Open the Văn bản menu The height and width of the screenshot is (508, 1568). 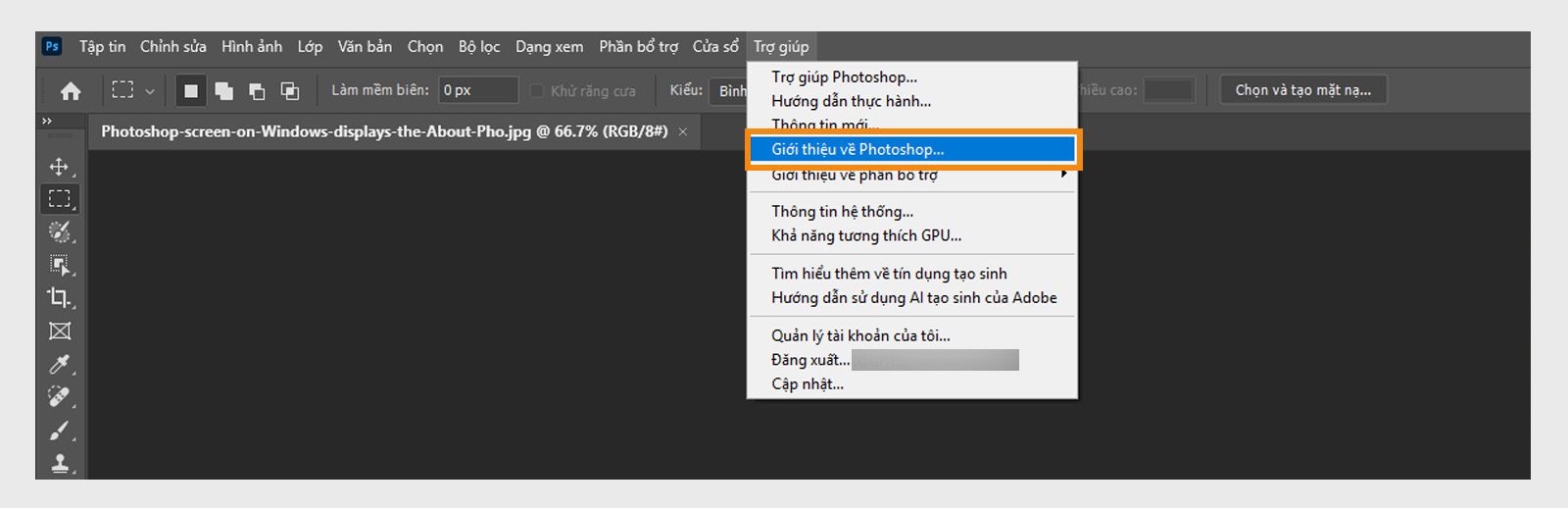(x=365, y=46)
